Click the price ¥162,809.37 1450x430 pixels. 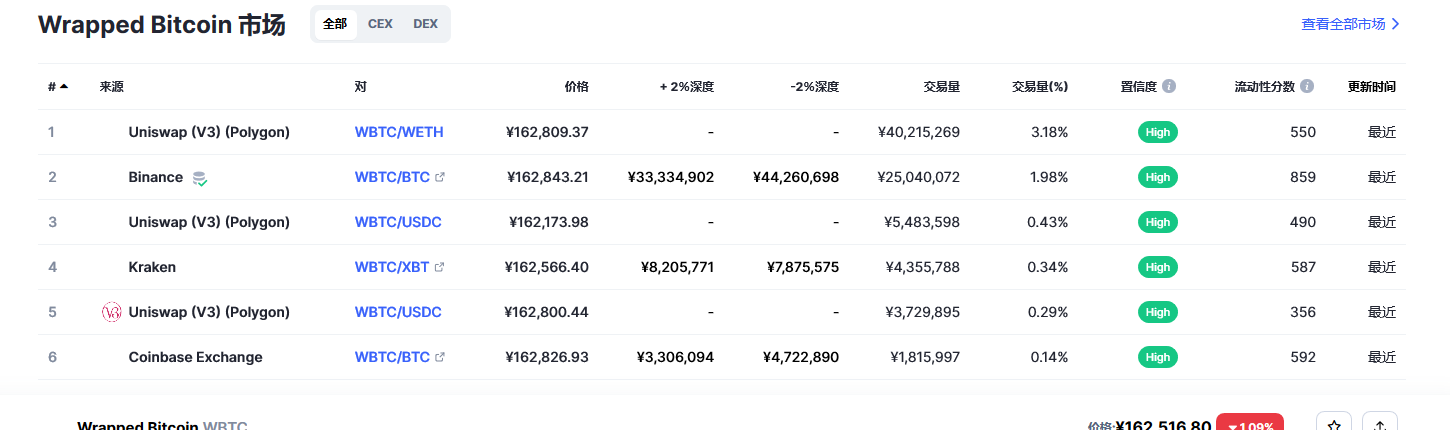(x=547, y=132)
